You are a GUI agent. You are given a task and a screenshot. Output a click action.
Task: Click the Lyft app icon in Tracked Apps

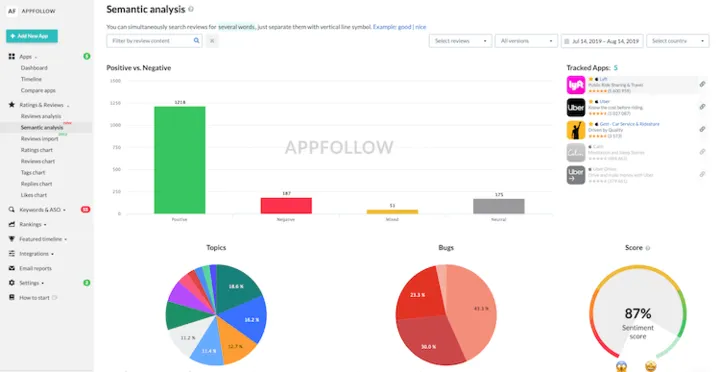tap(576, 85)
